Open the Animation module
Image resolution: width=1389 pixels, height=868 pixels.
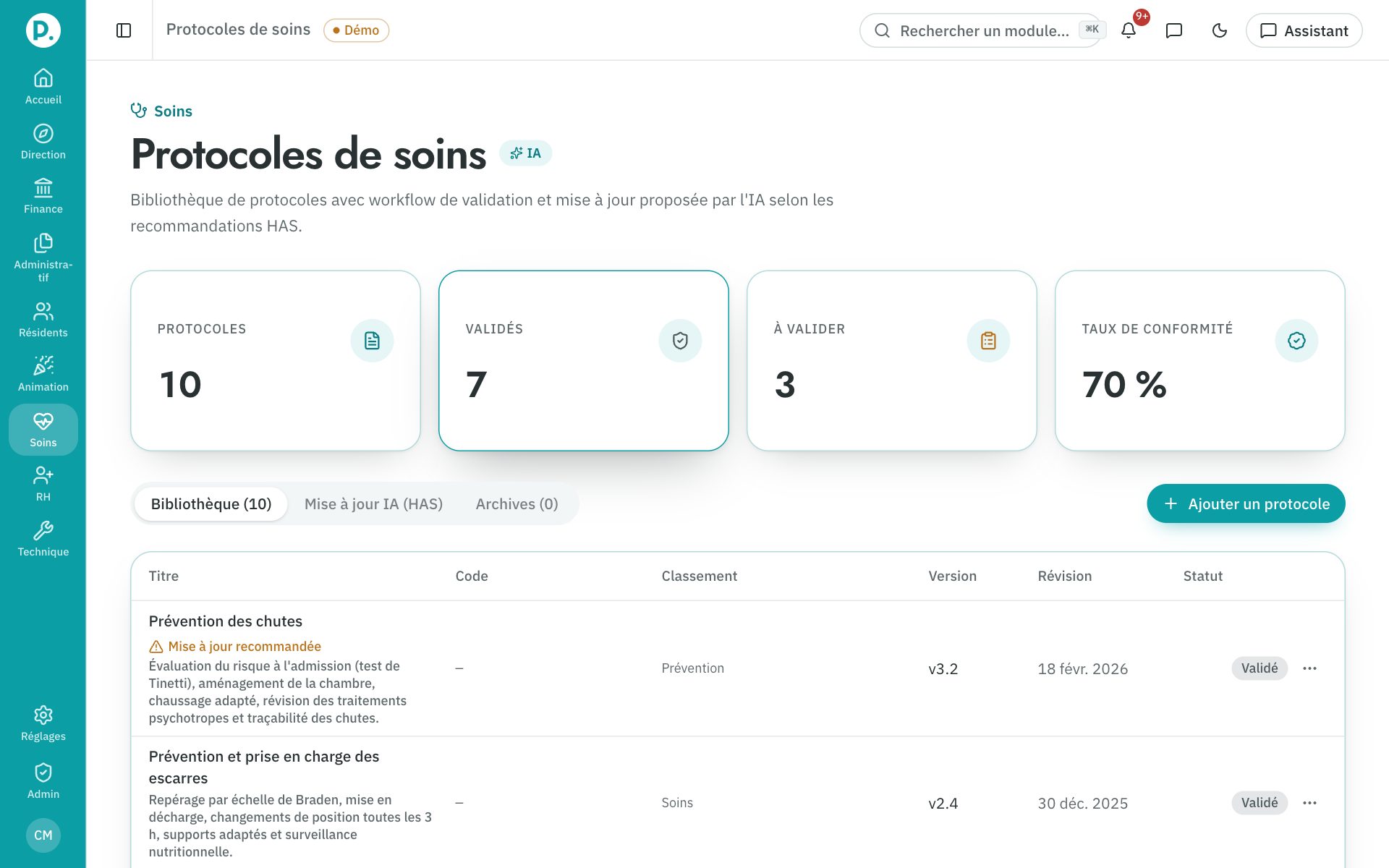pos(43,375)
